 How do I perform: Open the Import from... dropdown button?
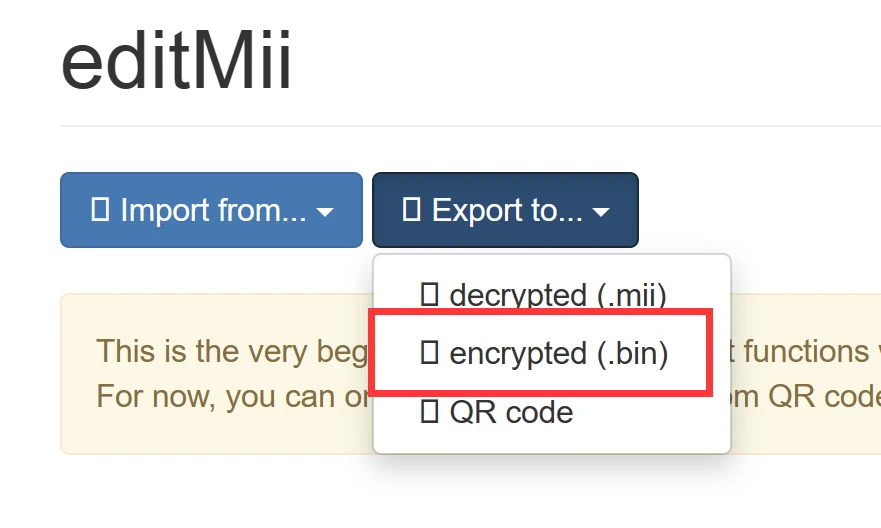211,210
